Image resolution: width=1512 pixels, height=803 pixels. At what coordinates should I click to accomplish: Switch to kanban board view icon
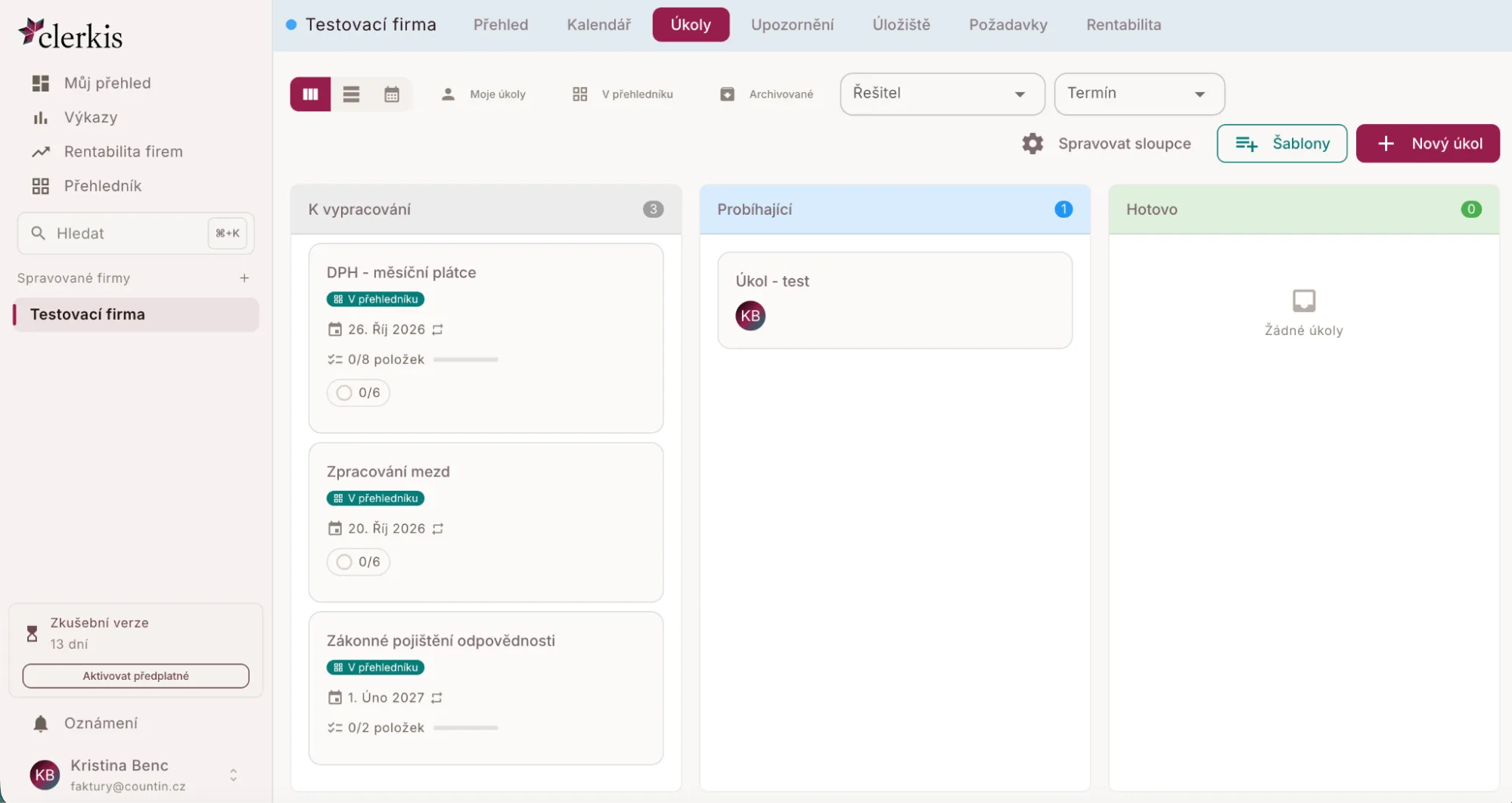[x=310, y=95]
